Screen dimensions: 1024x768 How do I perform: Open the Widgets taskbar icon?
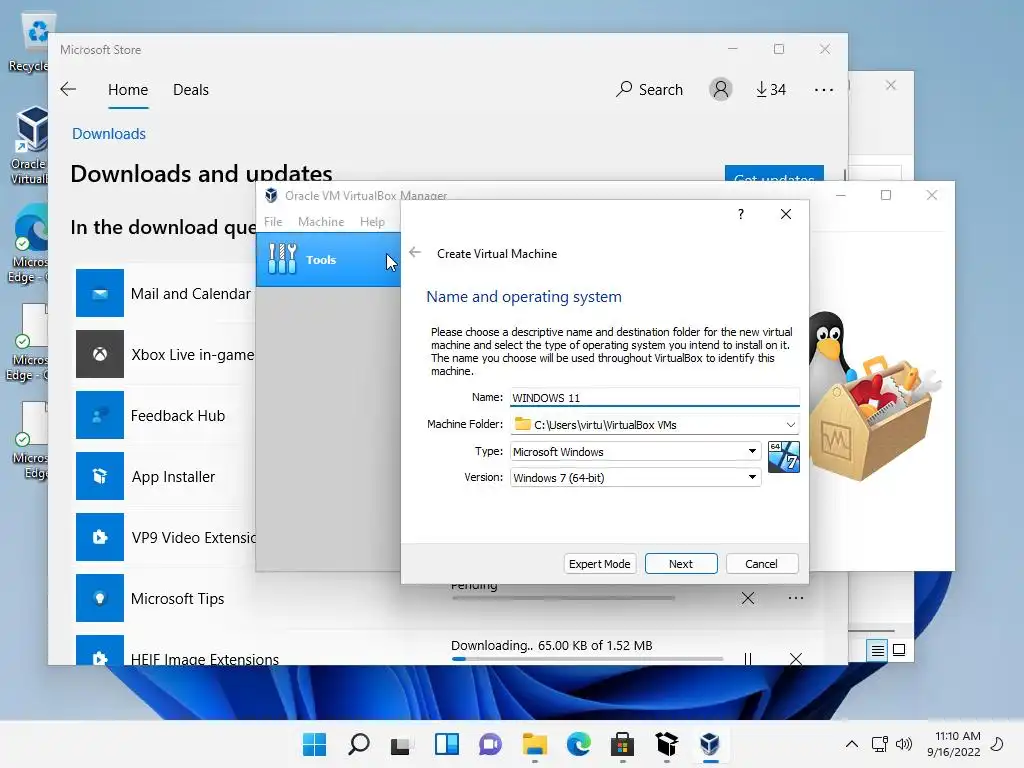447,744
